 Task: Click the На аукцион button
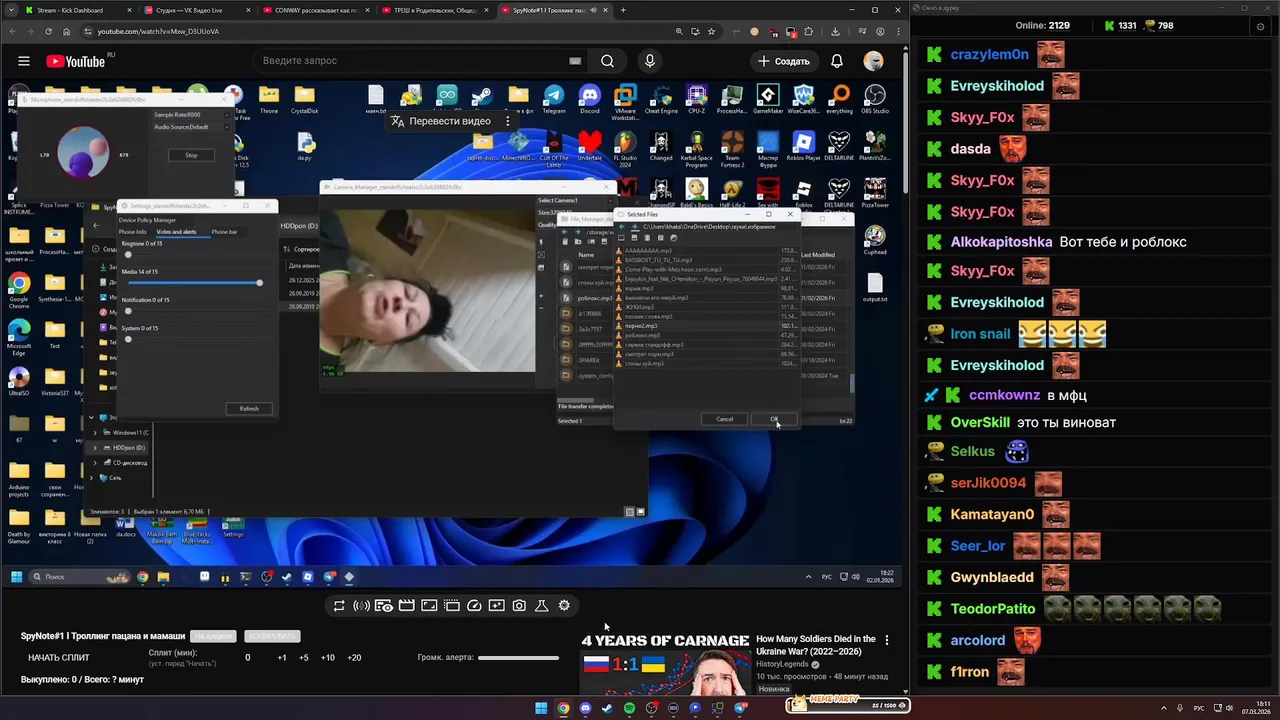pyautogui.click(x=214, y=636)
